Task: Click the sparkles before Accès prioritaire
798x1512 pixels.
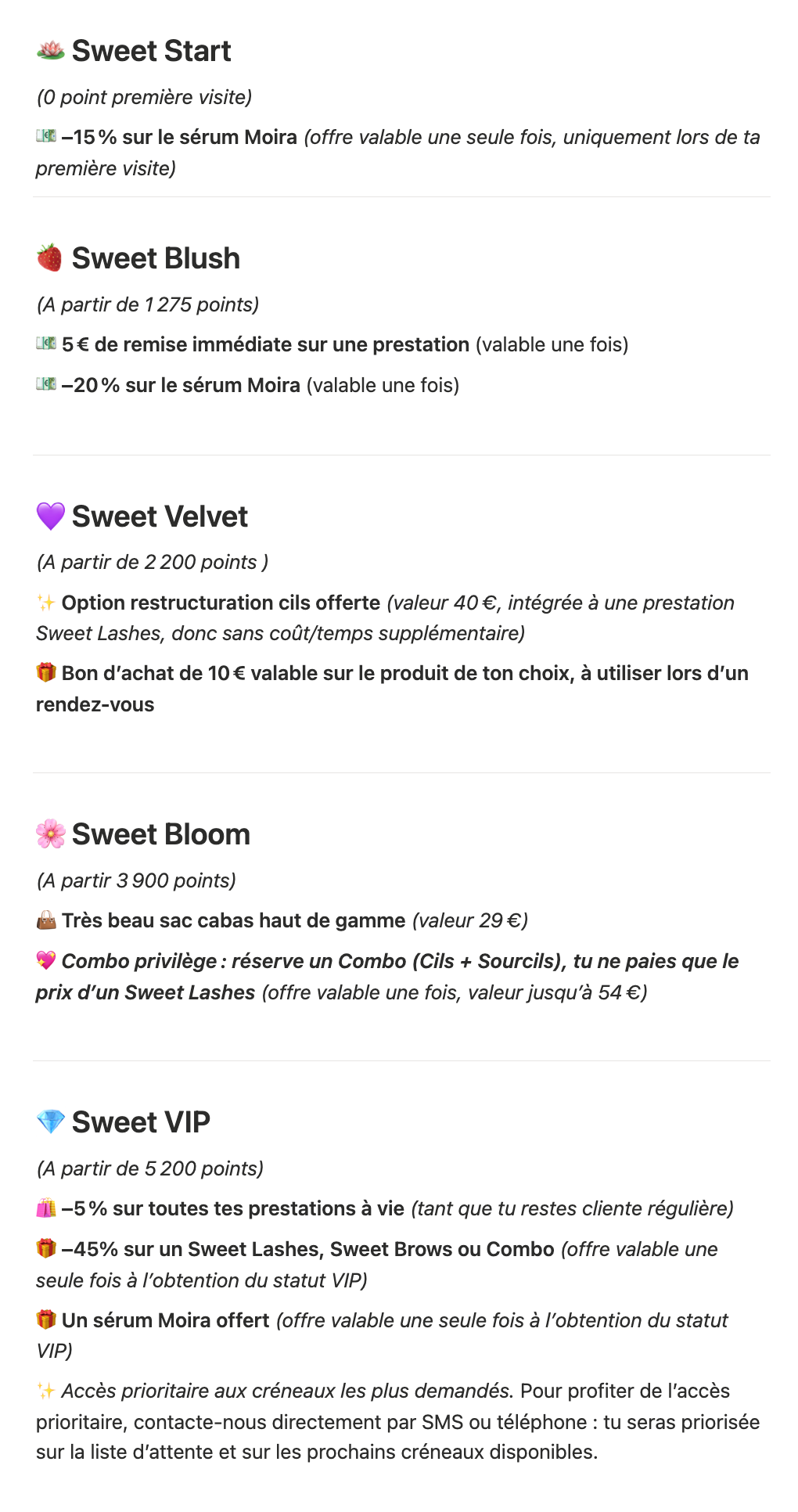Action: coord(46,1391)
